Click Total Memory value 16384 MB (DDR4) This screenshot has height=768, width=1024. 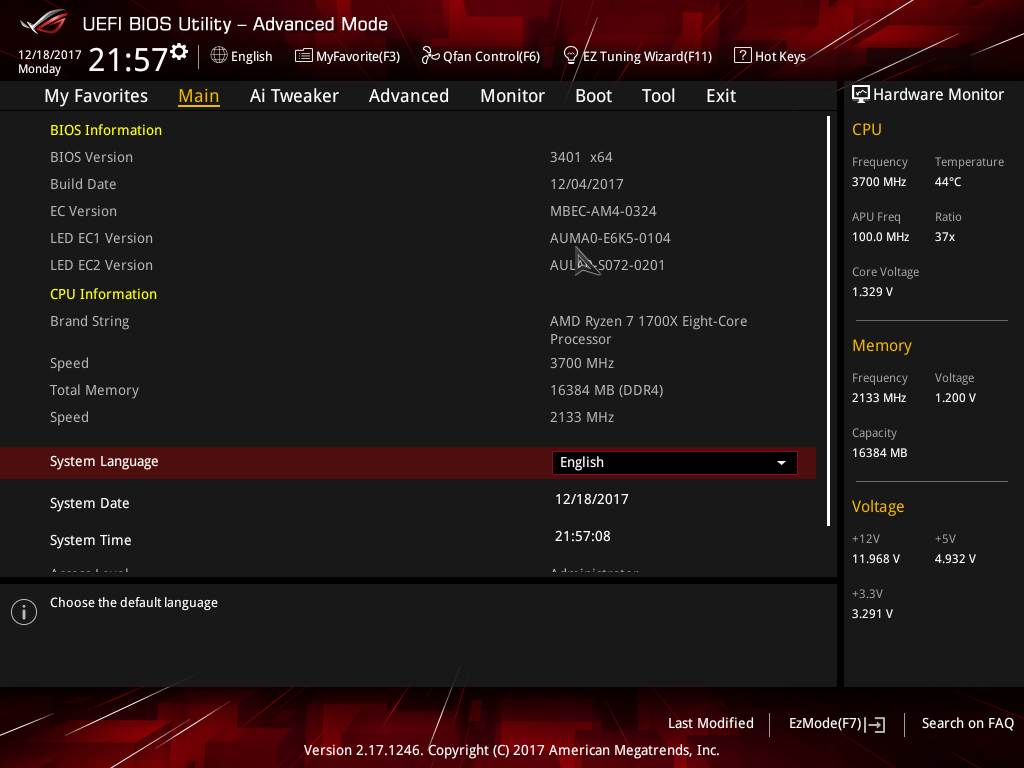click(607, 391)
